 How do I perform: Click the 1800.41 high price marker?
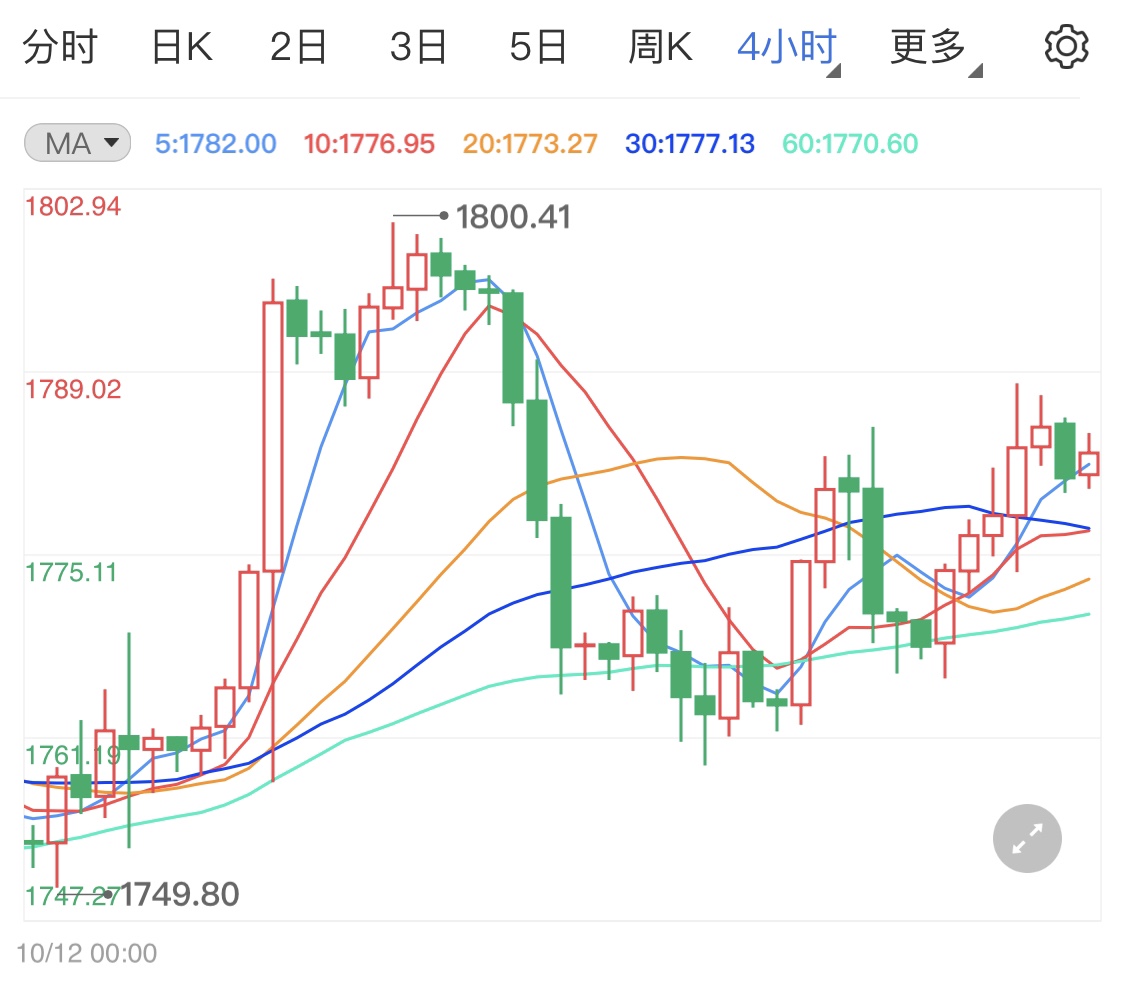(x=513, y=216)
